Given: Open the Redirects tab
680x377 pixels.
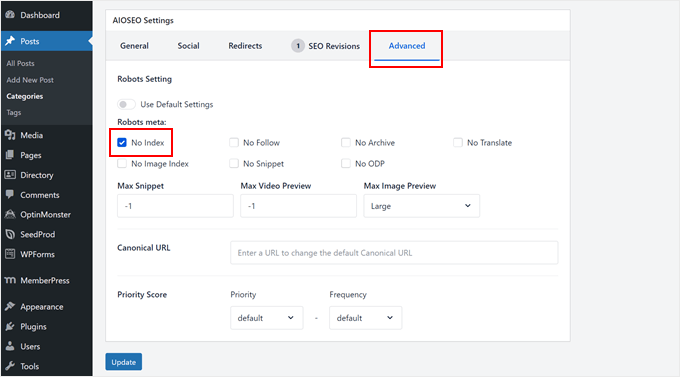Looking at the screenshot, I should pos(245,46).
